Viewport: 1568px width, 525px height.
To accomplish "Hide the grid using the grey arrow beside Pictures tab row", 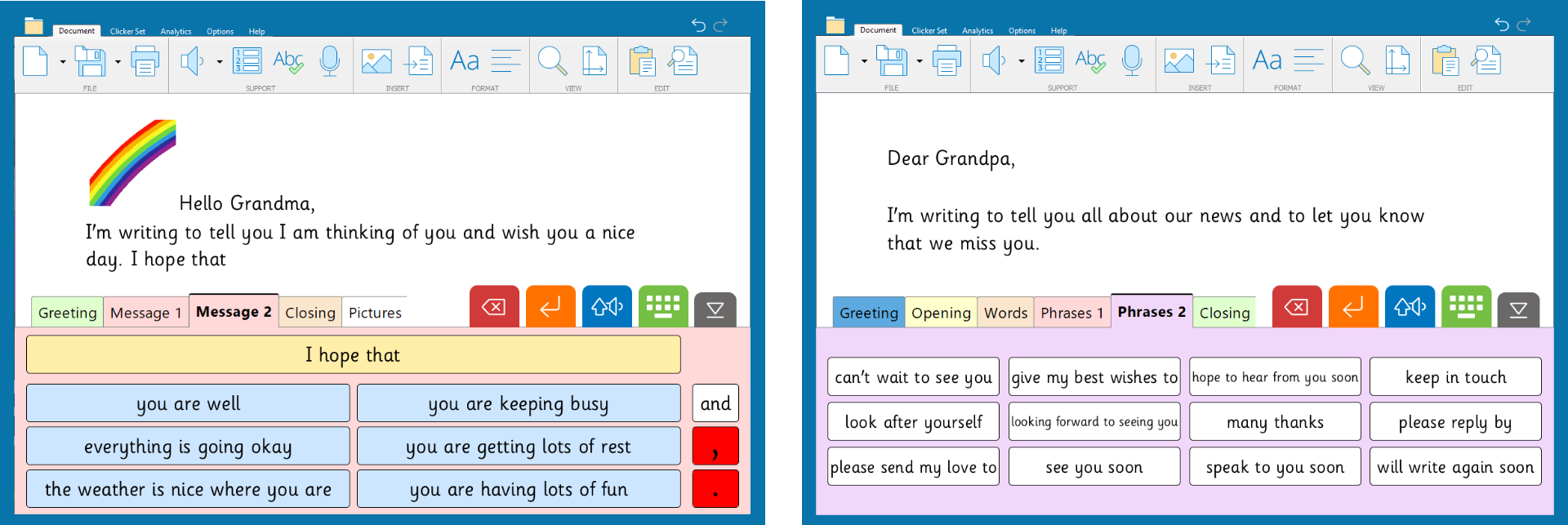I will coord(715,309).
